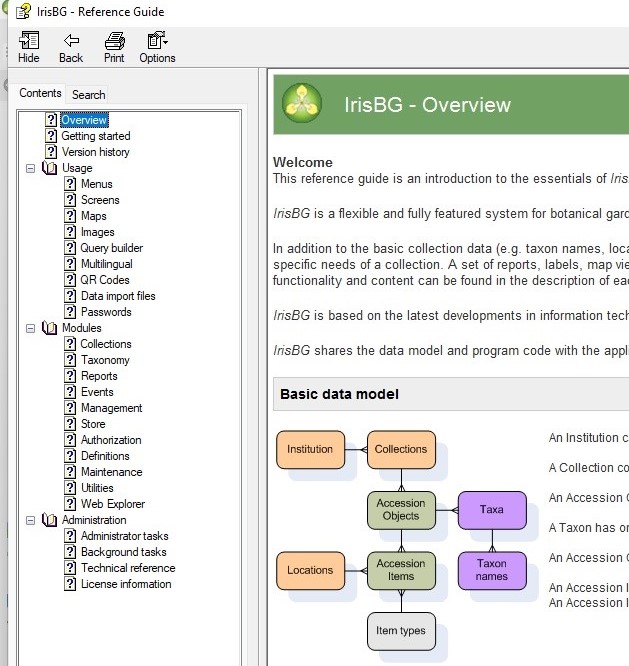The height and width of the screenshot is (666, 629).
Task: Select the Taxonomy help topic
Action: click(105, 360)
